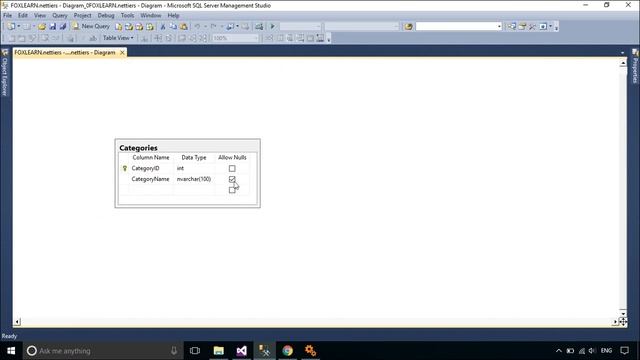Open the Object Explorer side panel
Viewport: 640px width, 360px height.
[5, 73]
